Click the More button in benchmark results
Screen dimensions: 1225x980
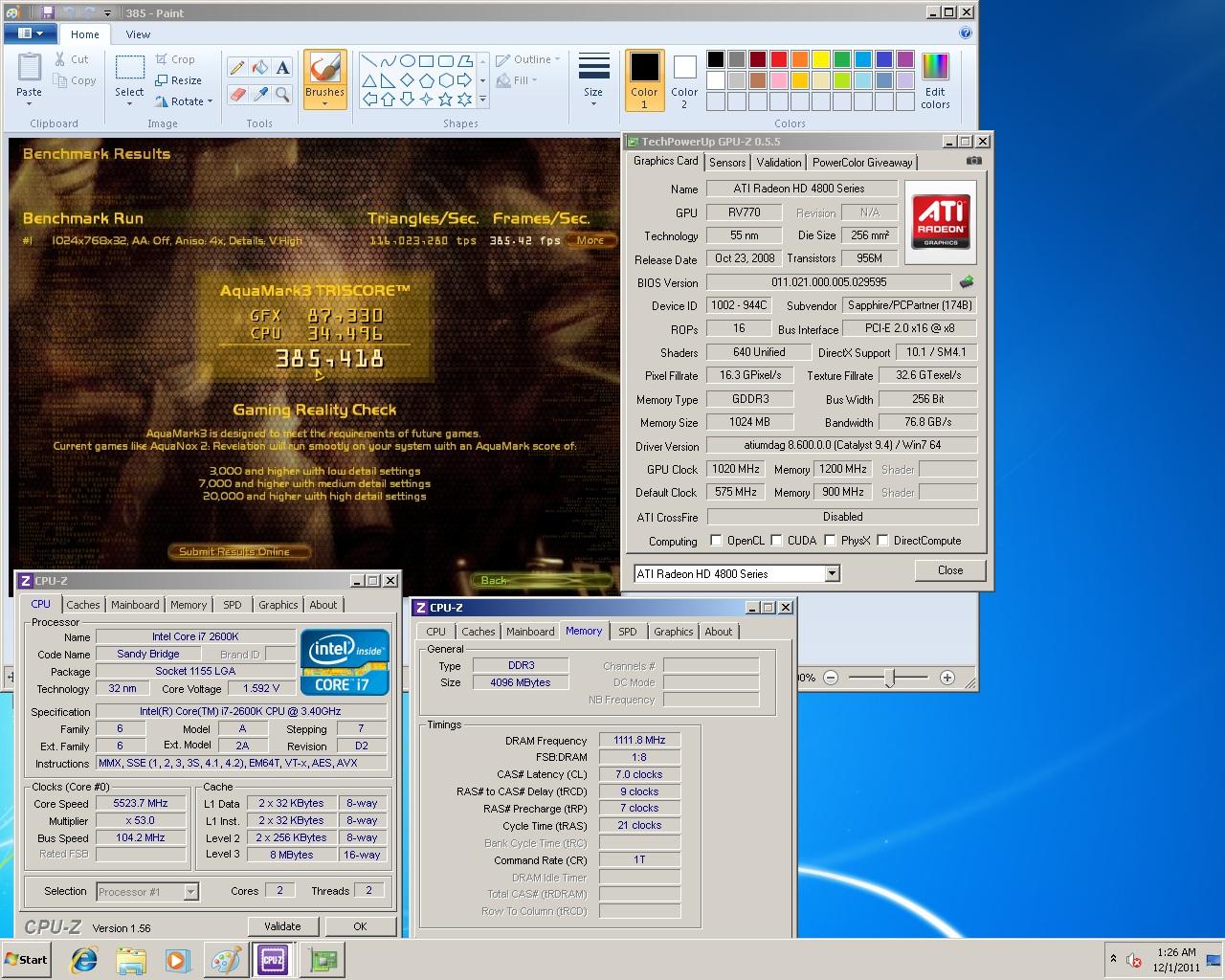coord(590,240)
